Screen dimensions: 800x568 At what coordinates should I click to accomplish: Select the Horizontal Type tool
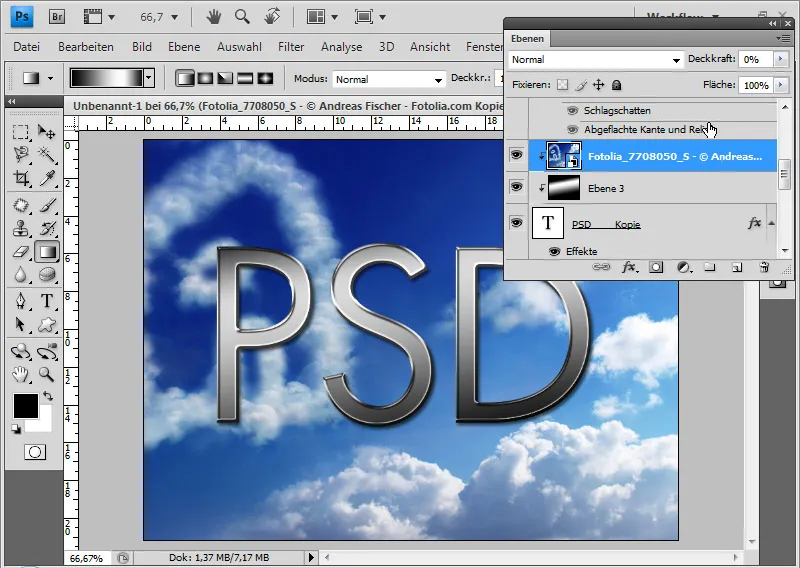point(46,301)
